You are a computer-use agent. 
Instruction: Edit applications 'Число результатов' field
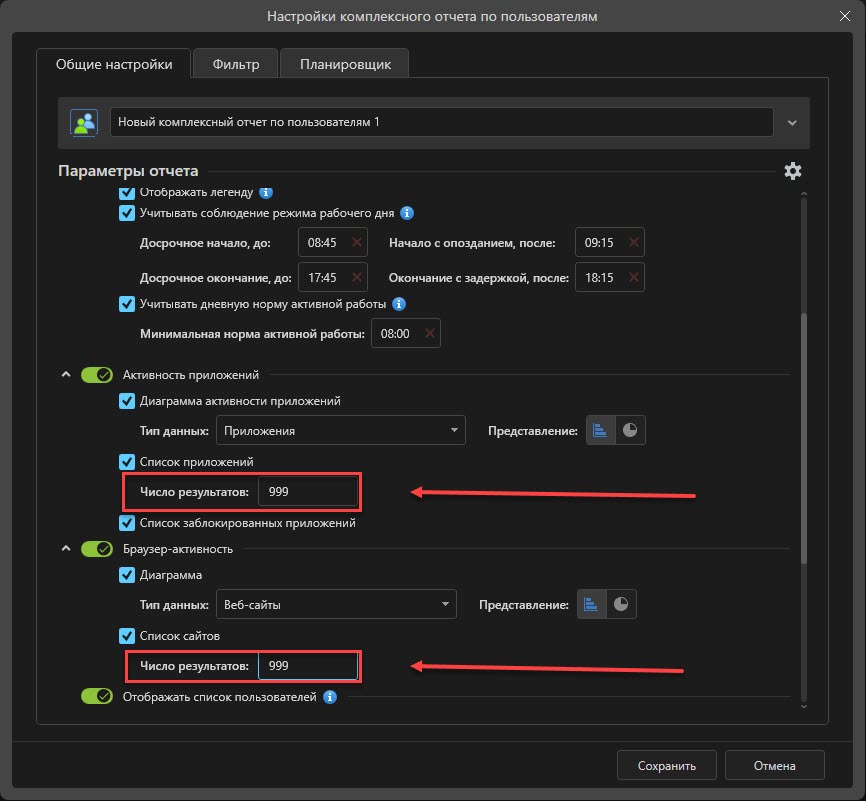point(308,491)
